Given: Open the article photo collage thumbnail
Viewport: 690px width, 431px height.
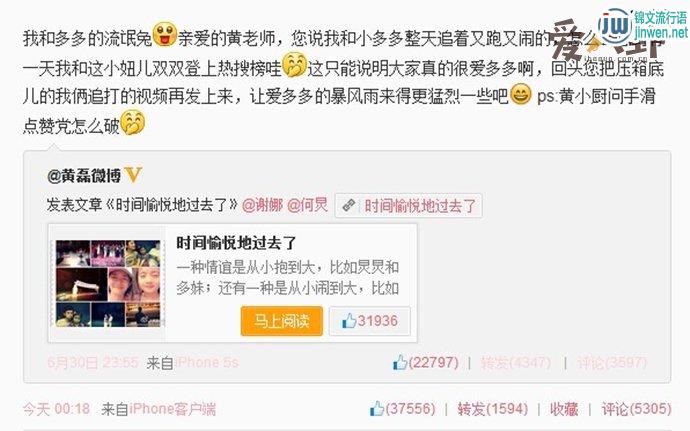Looking at the screenshot, I should [108, 283].
